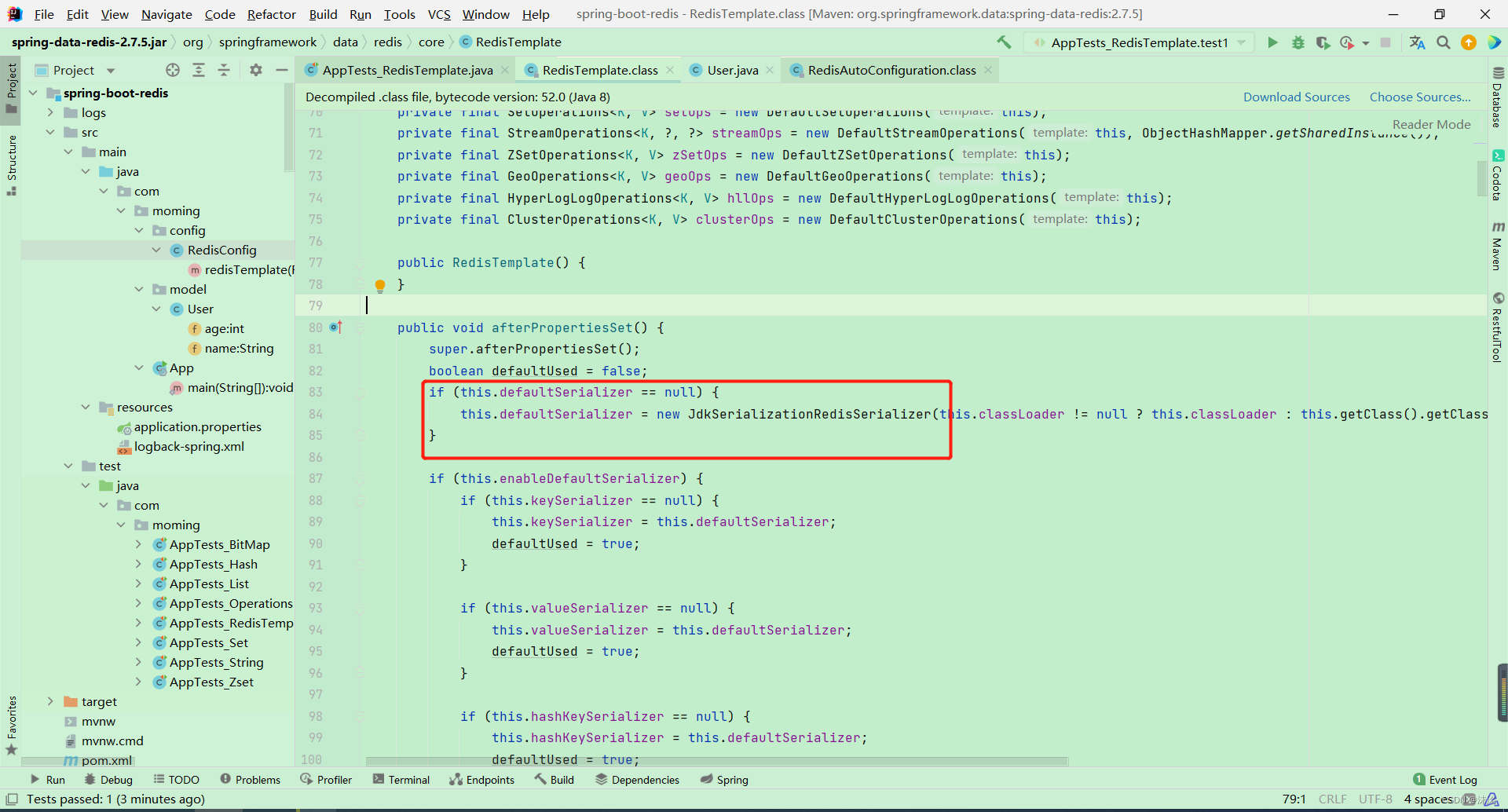The image size is (1508, 812).
Task: Expand the target folder
Action: (50, 701)
